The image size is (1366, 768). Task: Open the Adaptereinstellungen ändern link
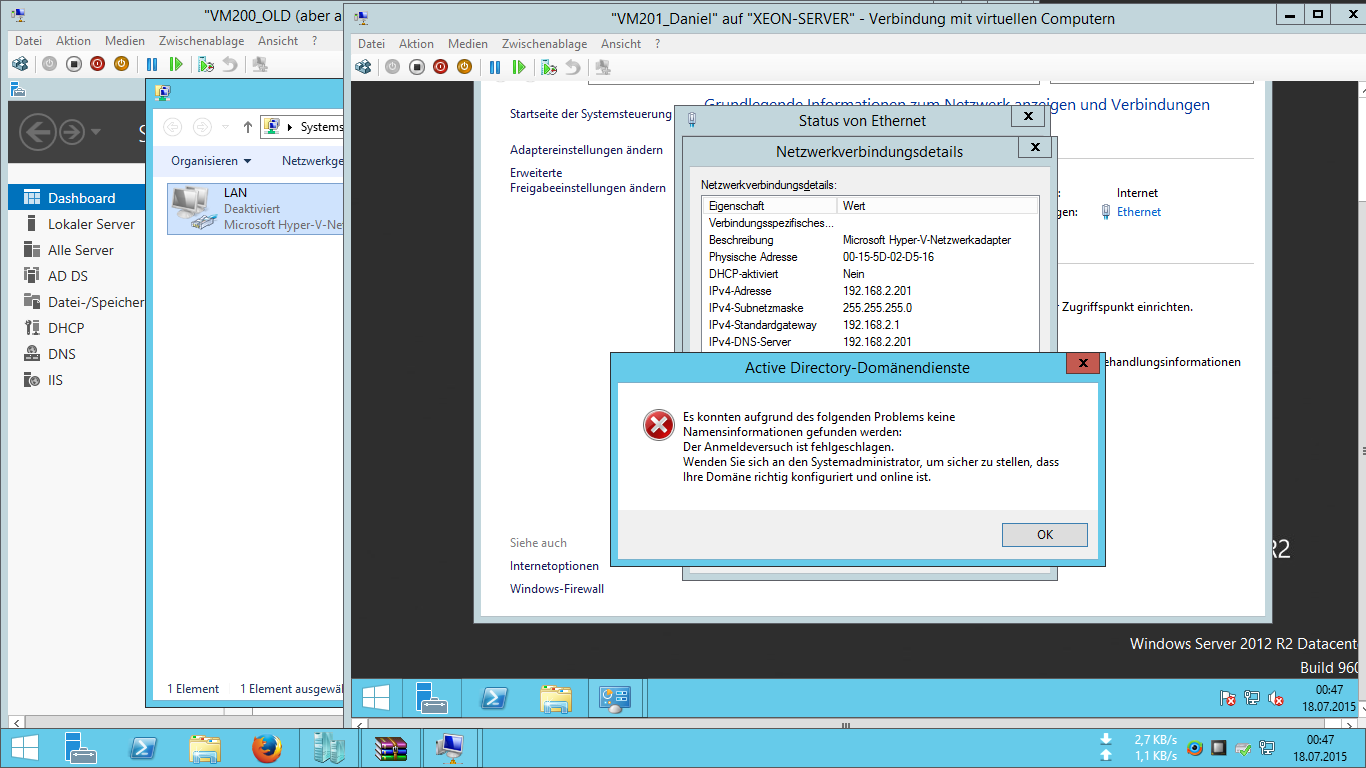point(586,150)
